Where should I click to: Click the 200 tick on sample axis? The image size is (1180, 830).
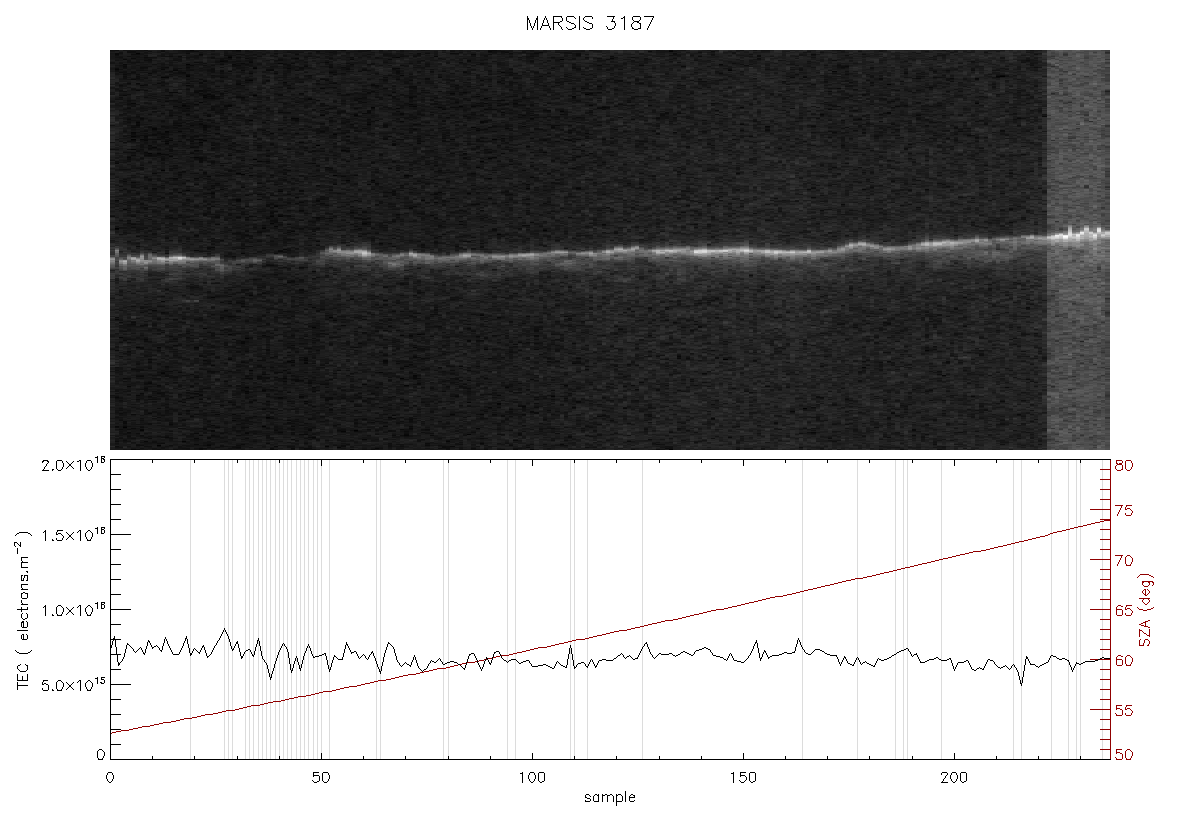pos(954,778)
